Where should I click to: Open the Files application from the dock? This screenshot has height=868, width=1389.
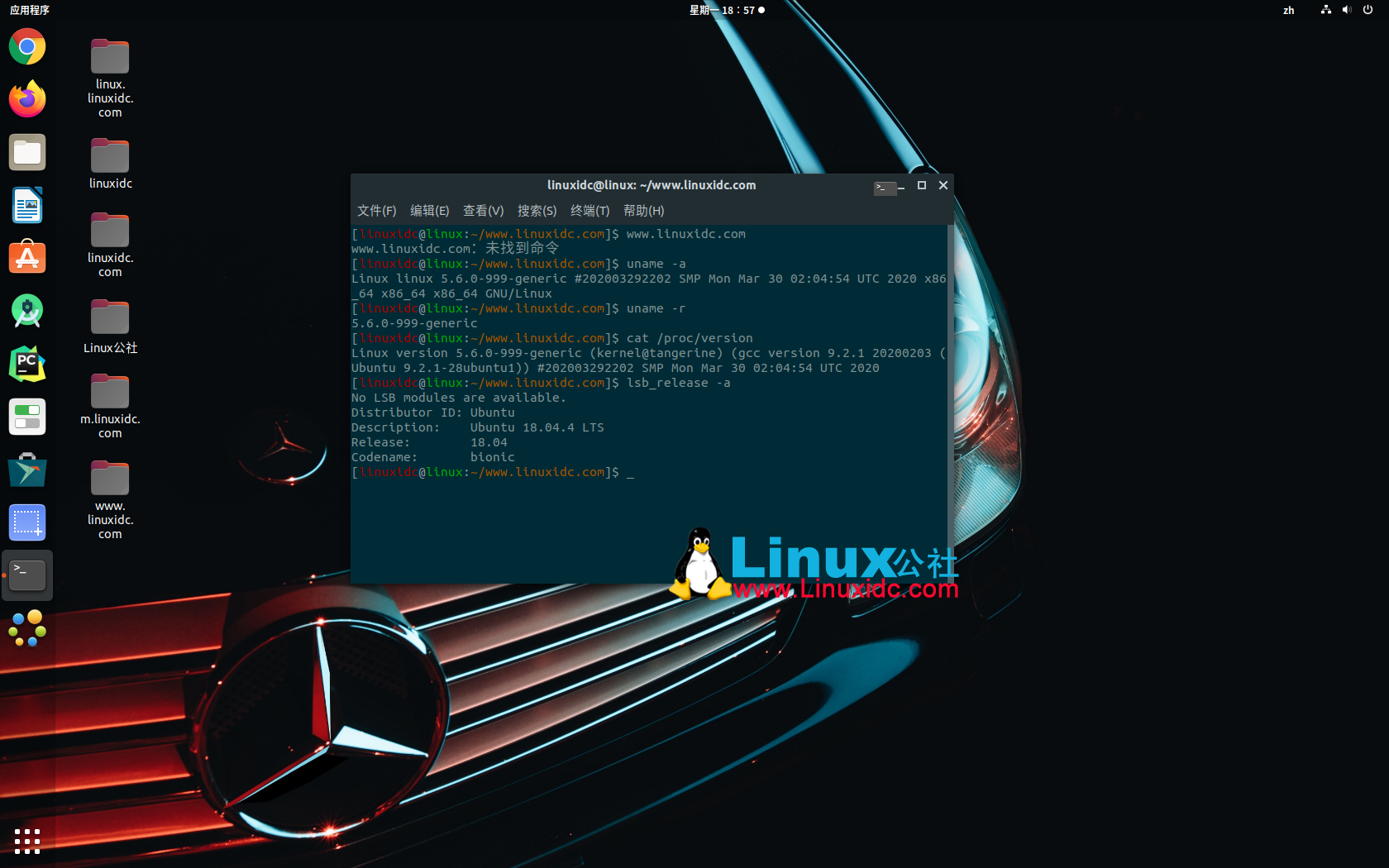click(x=27, y=152)
